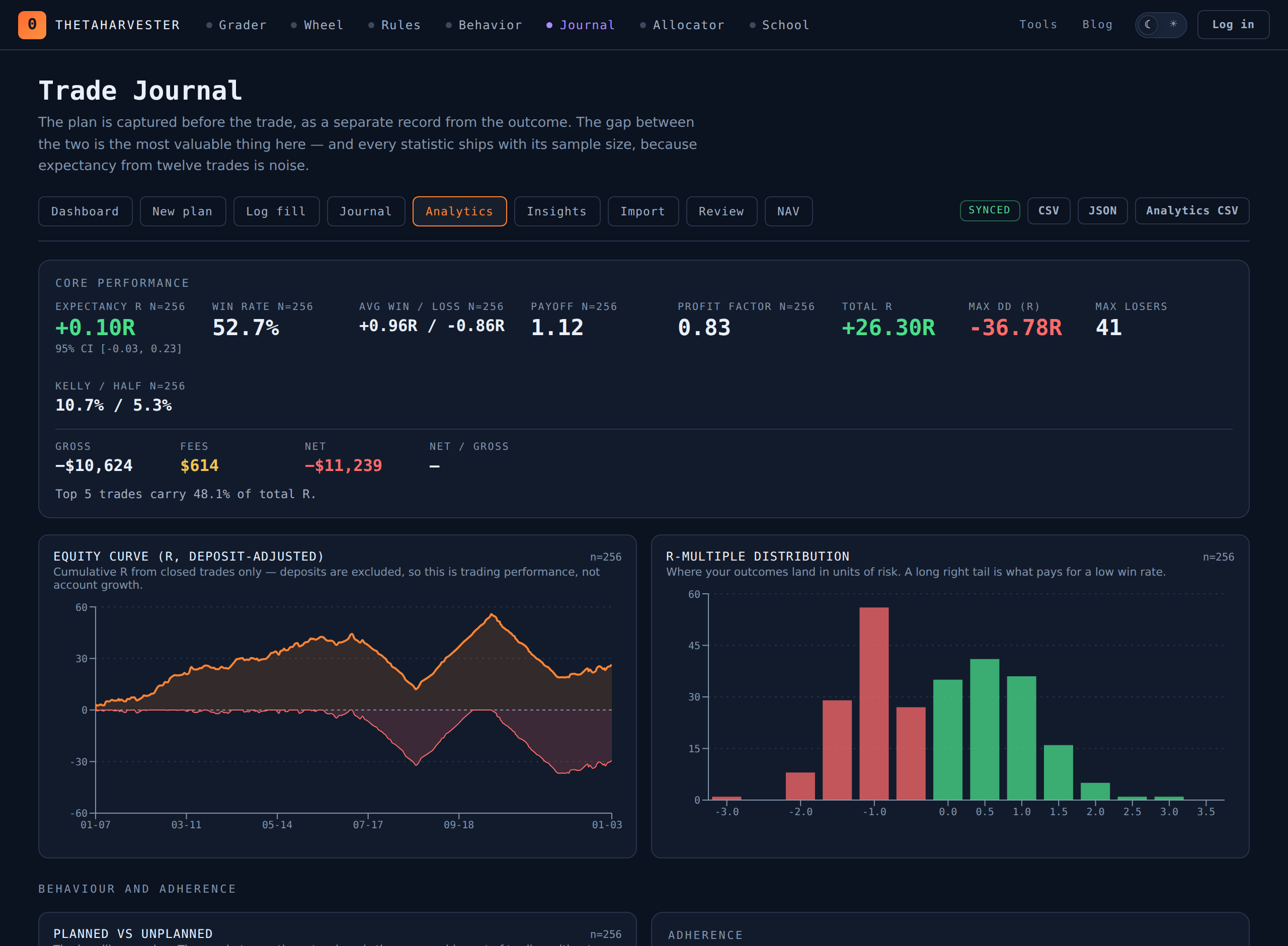The width and height of the screenshot is (1288, 946).
Task: Click the tallest red bar at -1.0R
Action: tap(873, 703)
